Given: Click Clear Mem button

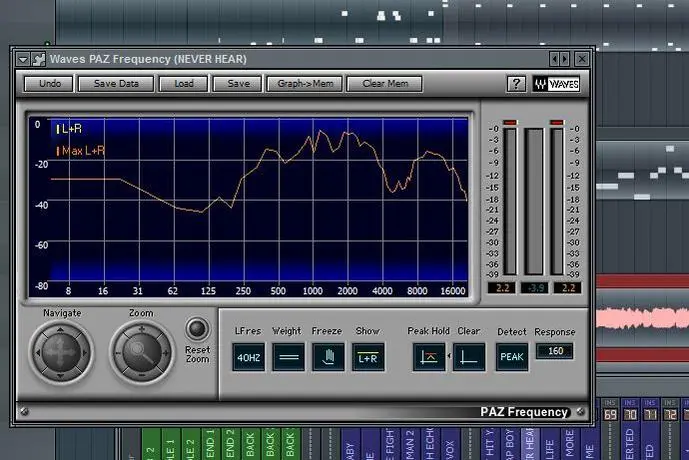Looking at the screenshot, I should coord(385,83).
